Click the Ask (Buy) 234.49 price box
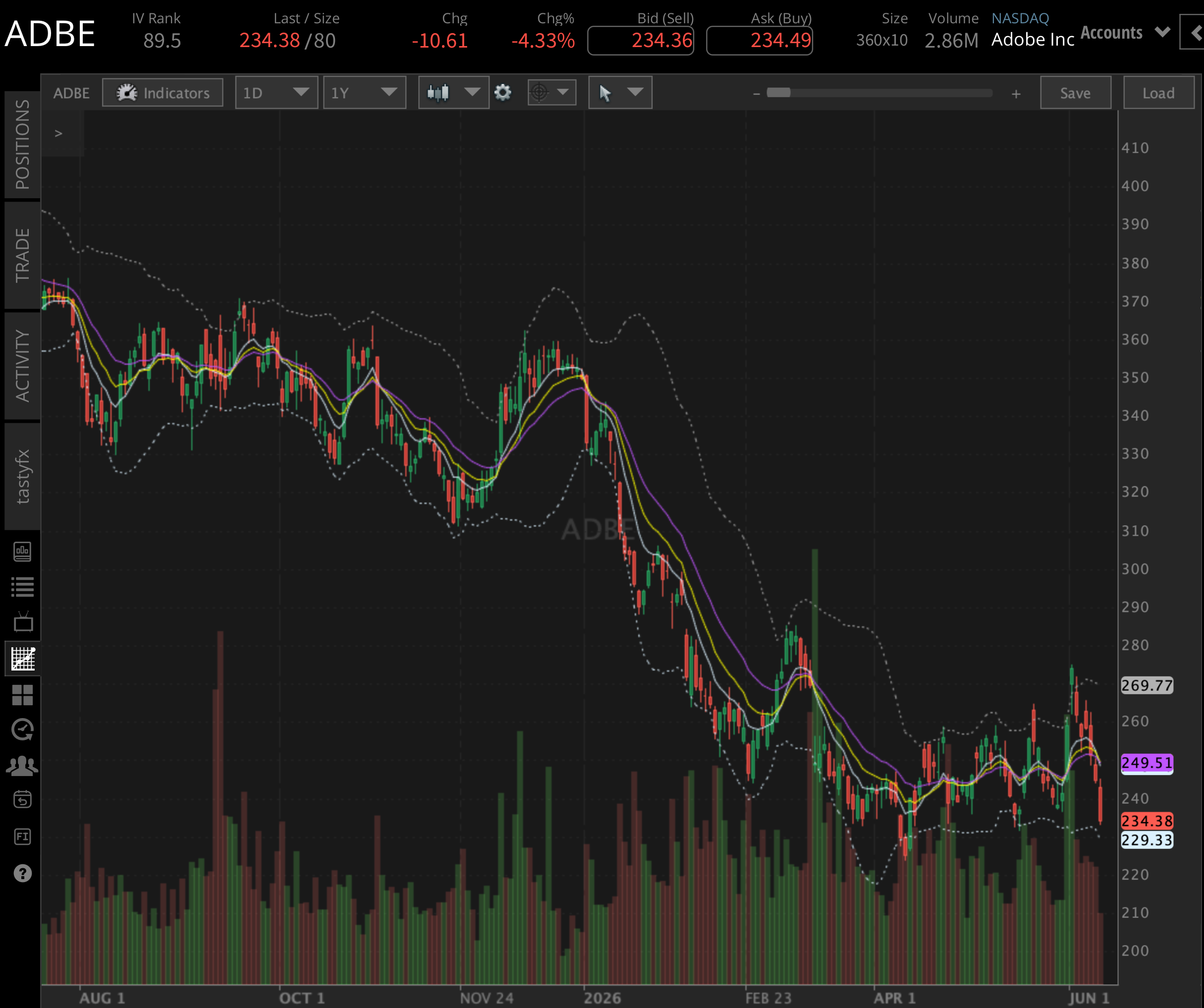The height and width of the screenshot is (1008, 1204). point(759,41)
